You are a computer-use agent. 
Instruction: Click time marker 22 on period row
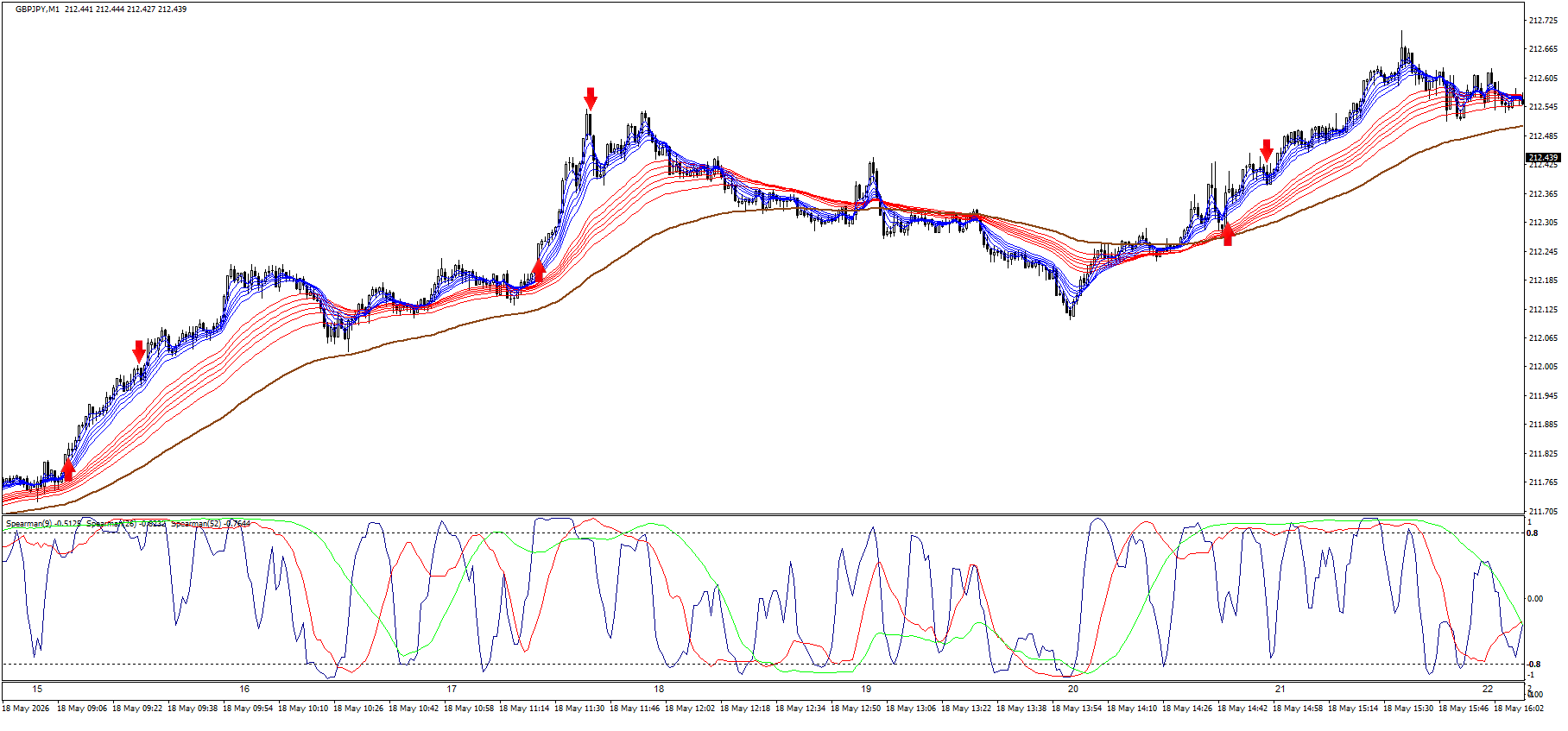click(1488, 690)
